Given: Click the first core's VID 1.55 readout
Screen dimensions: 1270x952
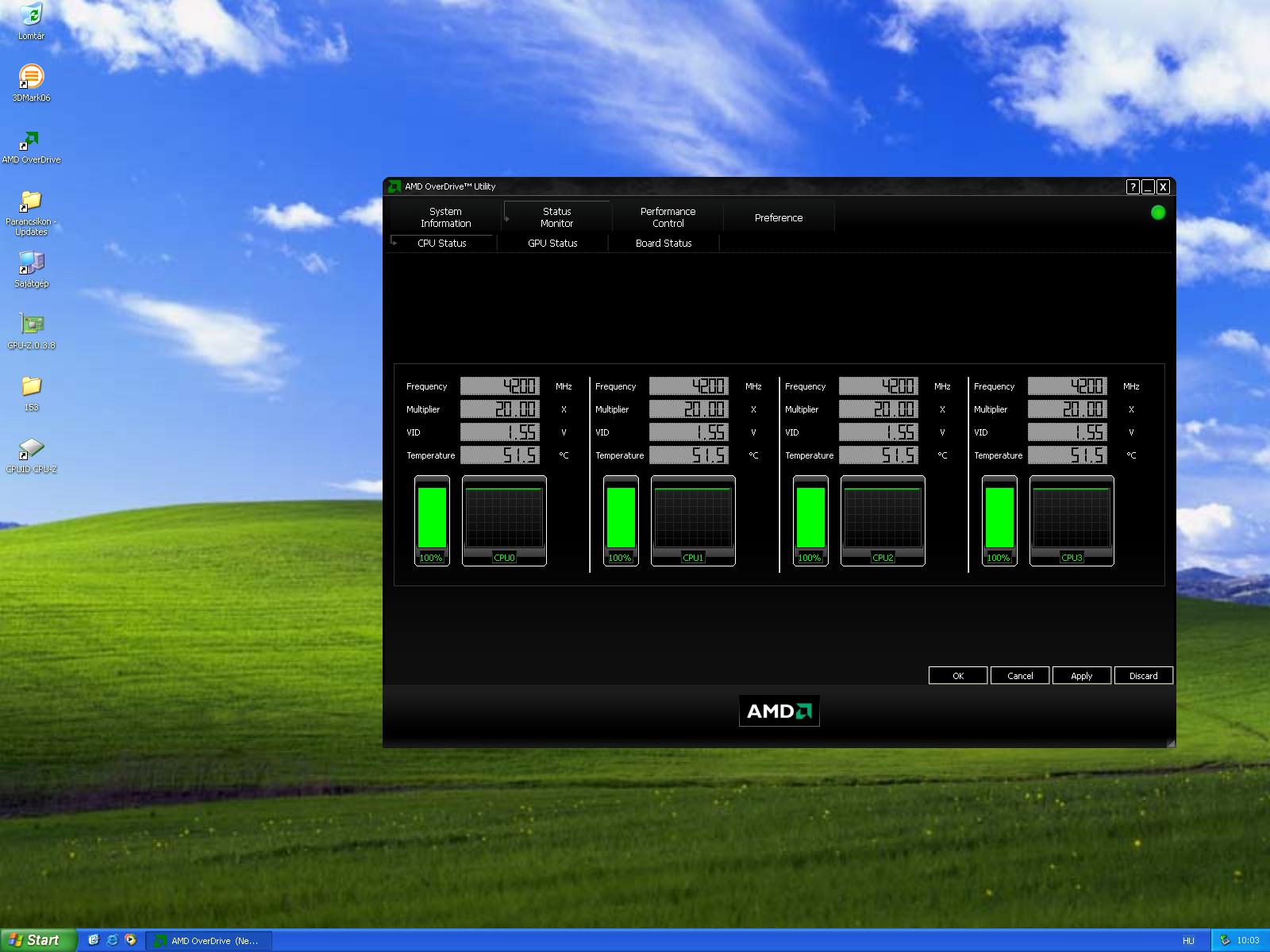Looking at the screenshot, I should pos(500,432).
